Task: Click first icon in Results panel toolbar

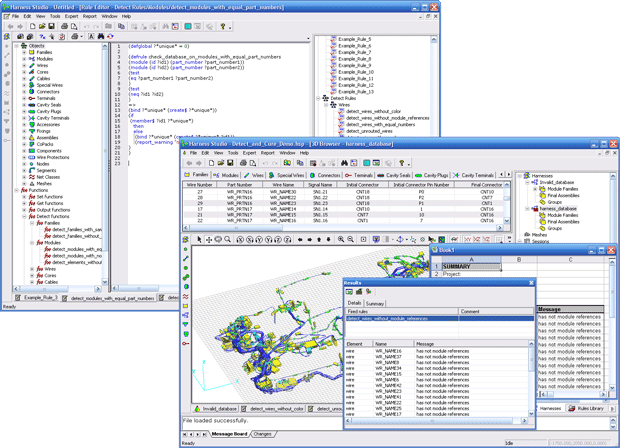Action: 349,292
